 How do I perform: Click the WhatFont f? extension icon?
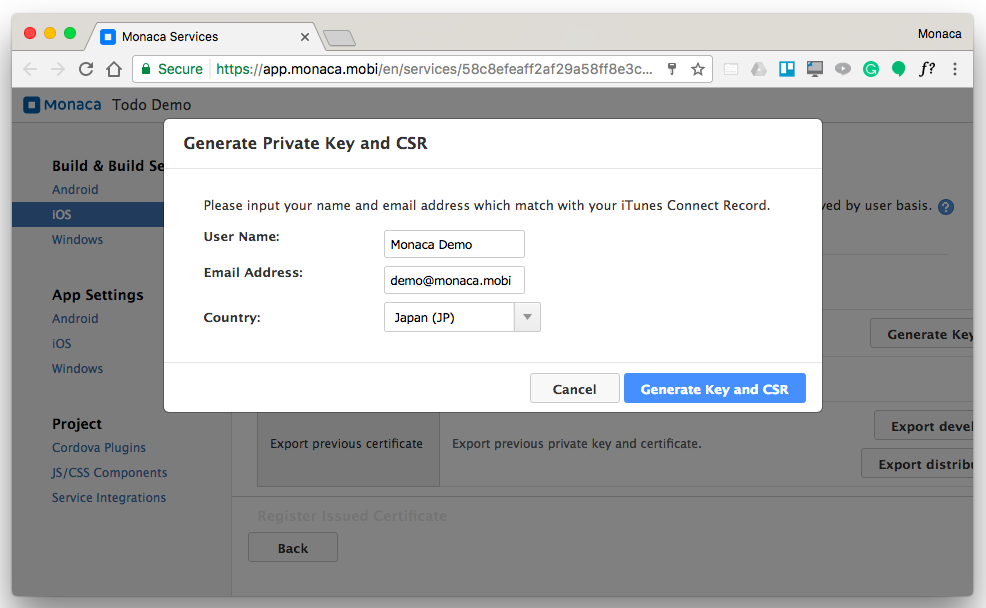pos(927,69)
